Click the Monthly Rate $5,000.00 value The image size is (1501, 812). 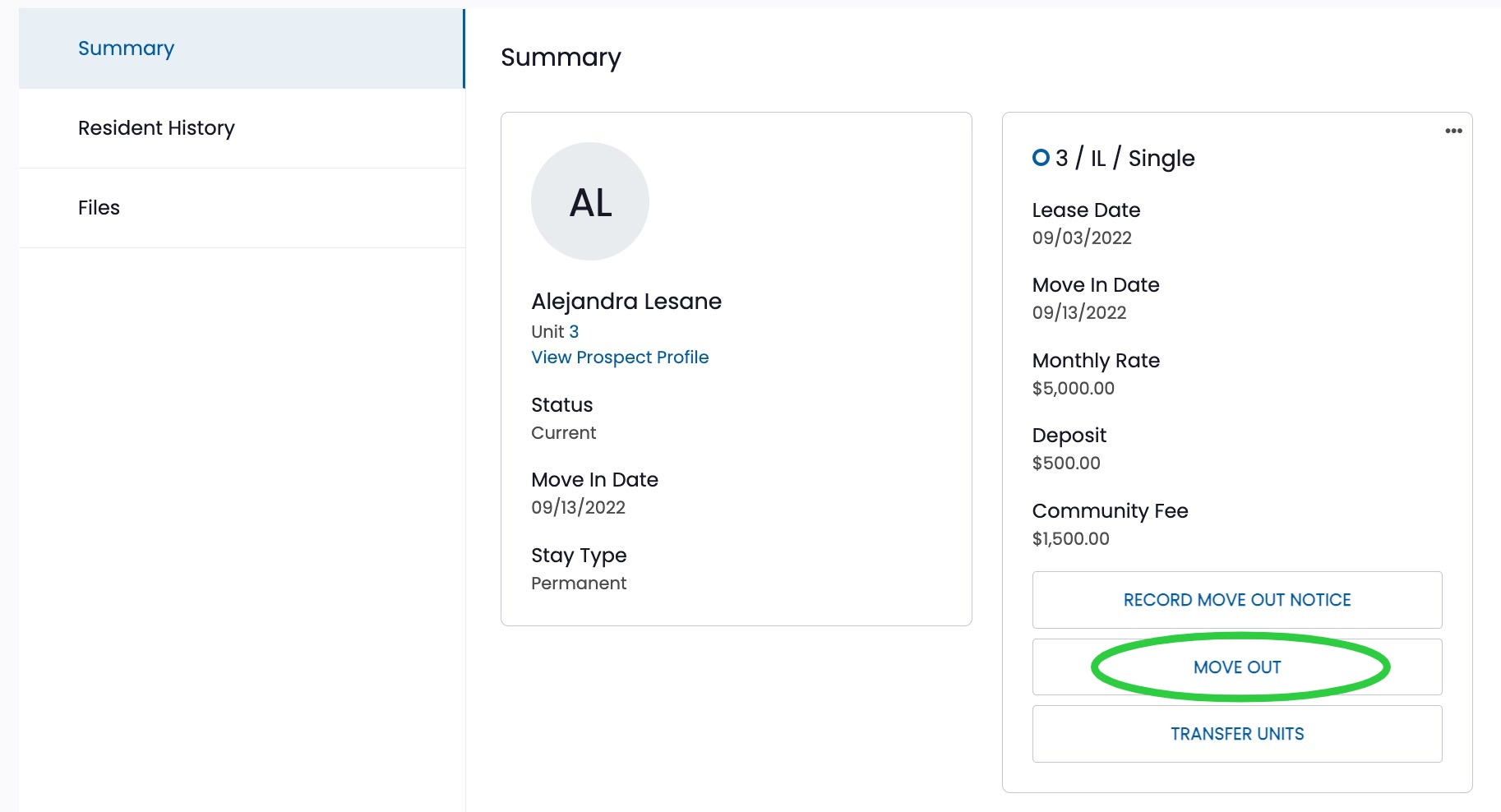click(1074, 388)
